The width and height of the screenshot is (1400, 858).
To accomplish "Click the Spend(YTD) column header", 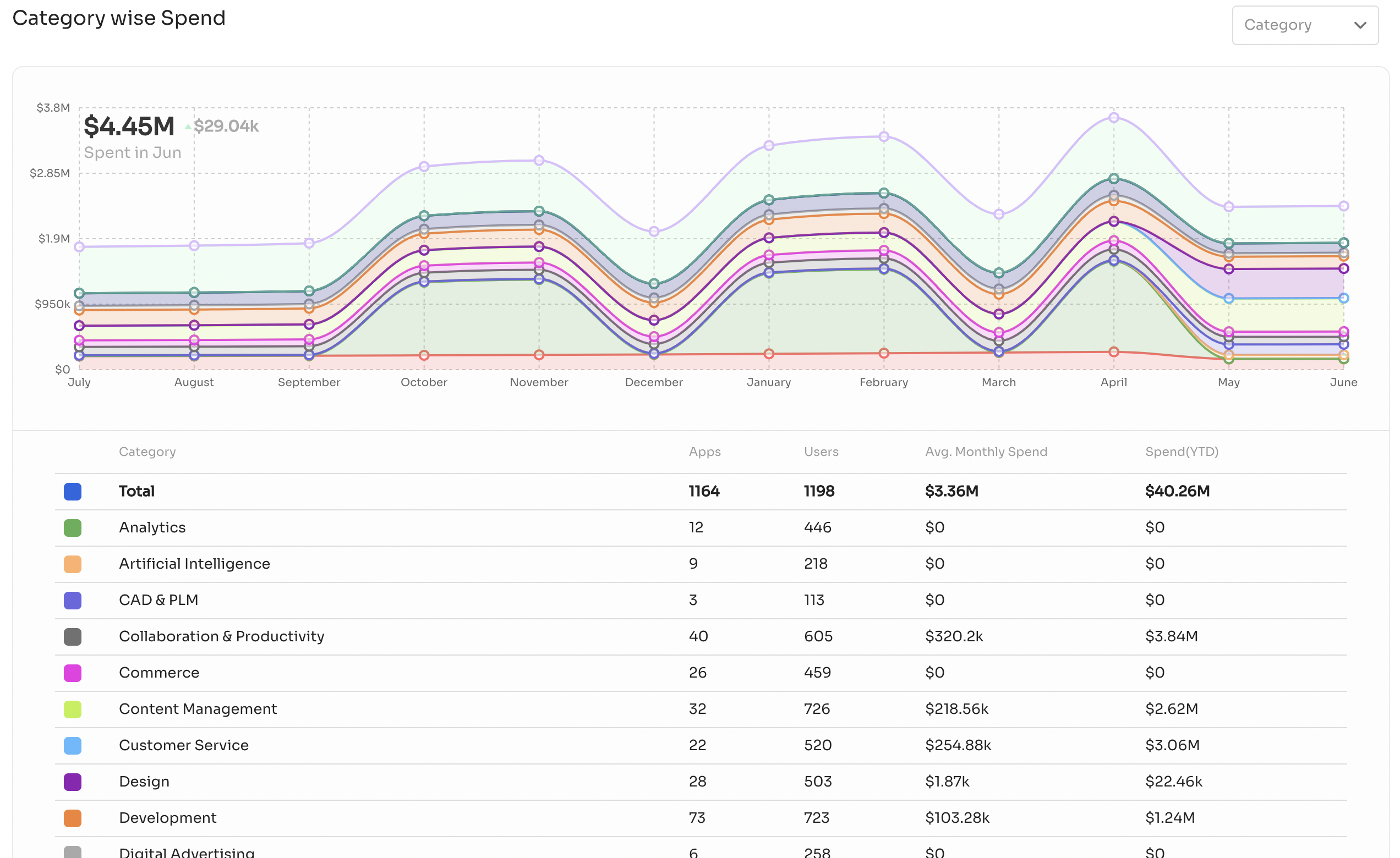I will point(1182,452).
